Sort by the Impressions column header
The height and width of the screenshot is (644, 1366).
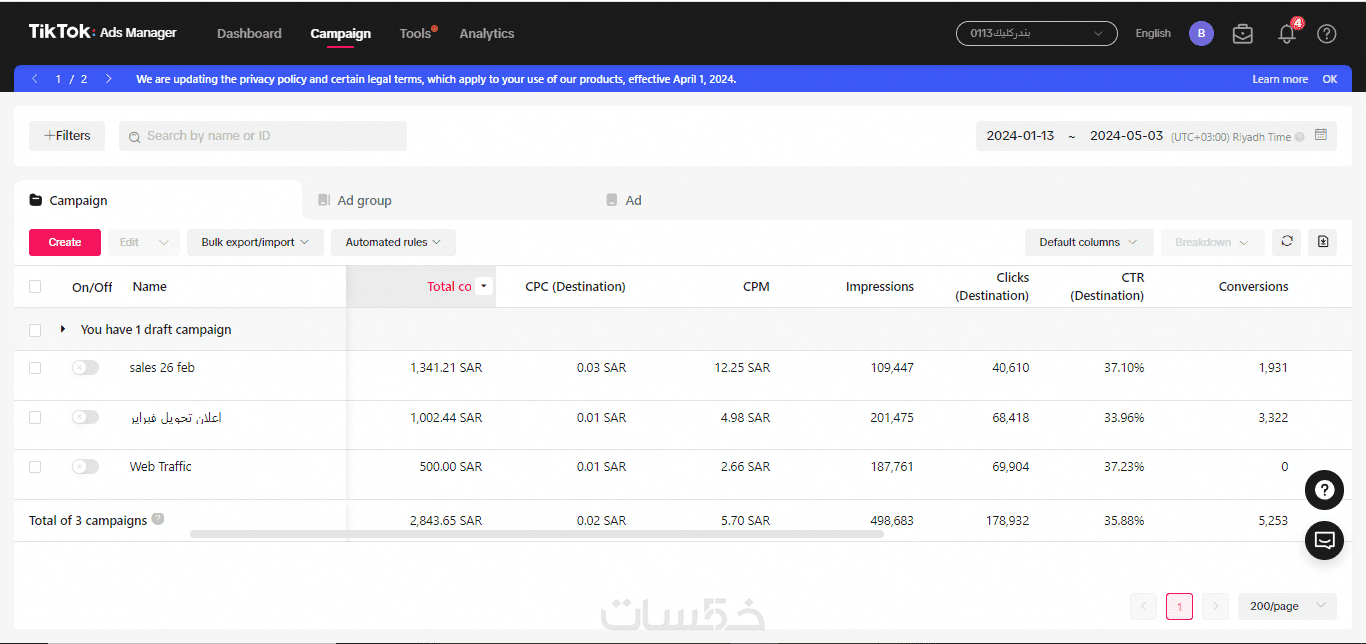(x=880, y=286)
